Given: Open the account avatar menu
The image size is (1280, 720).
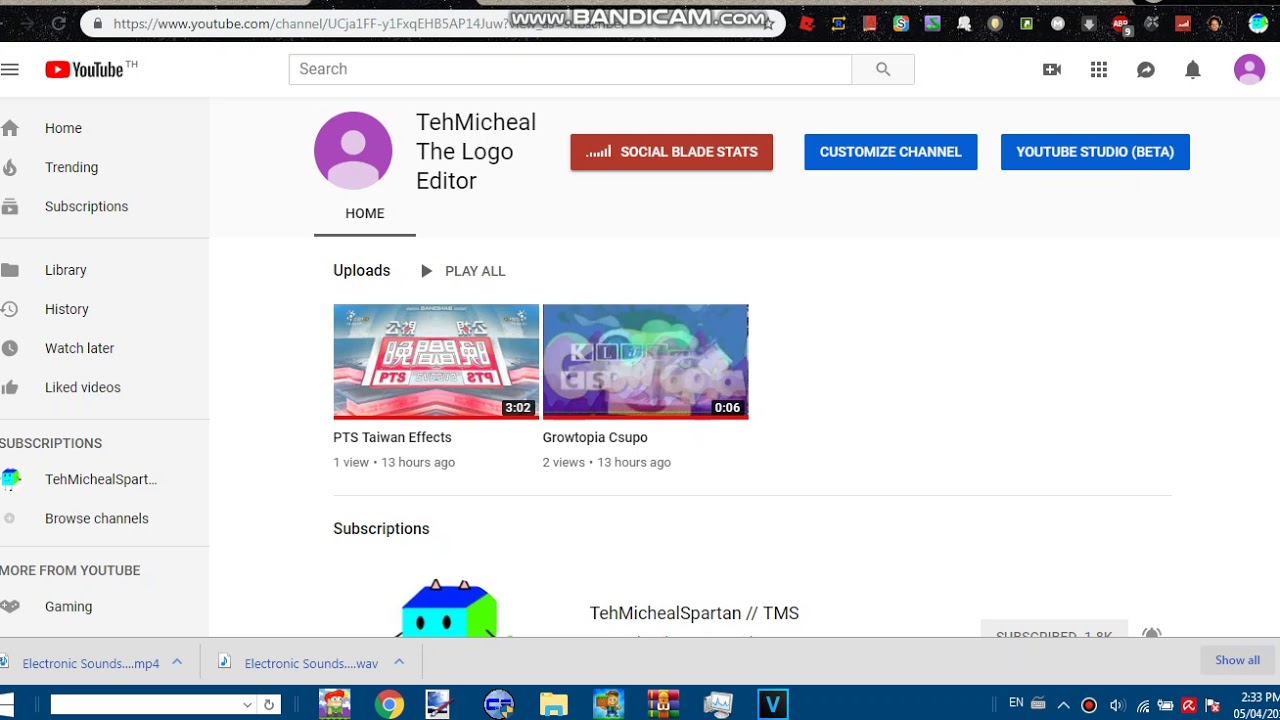Looking at the screenshot, I should click(x=1249, y=69).
